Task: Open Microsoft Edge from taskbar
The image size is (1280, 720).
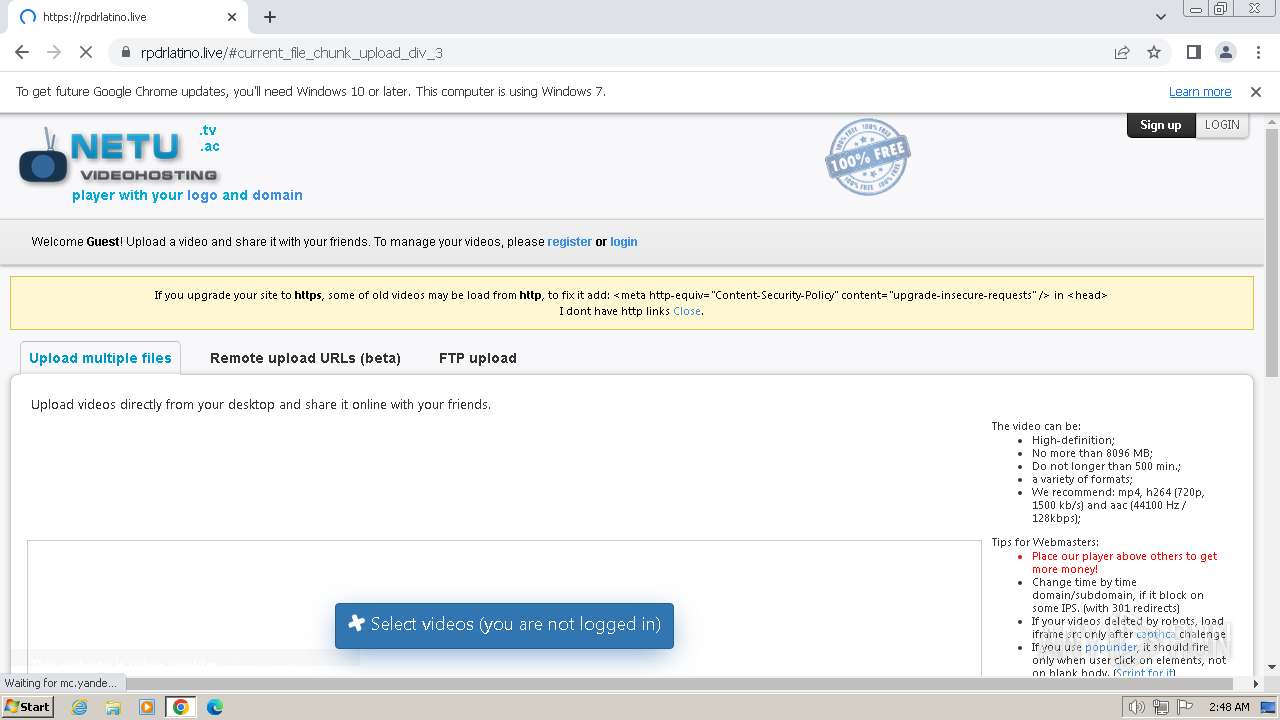Action: tap(215, 707)
